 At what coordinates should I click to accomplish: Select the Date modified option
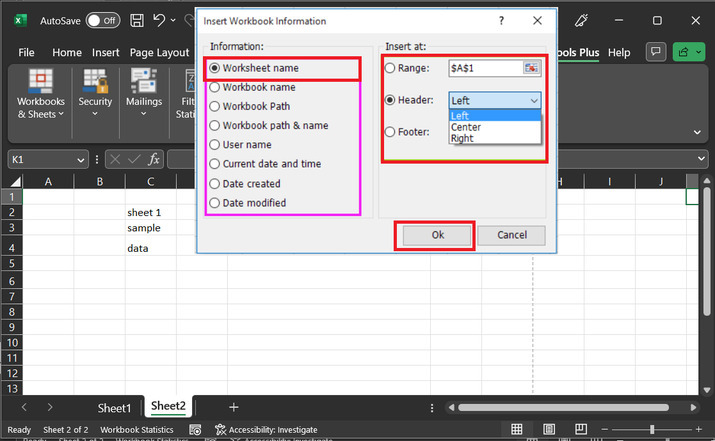248,203
